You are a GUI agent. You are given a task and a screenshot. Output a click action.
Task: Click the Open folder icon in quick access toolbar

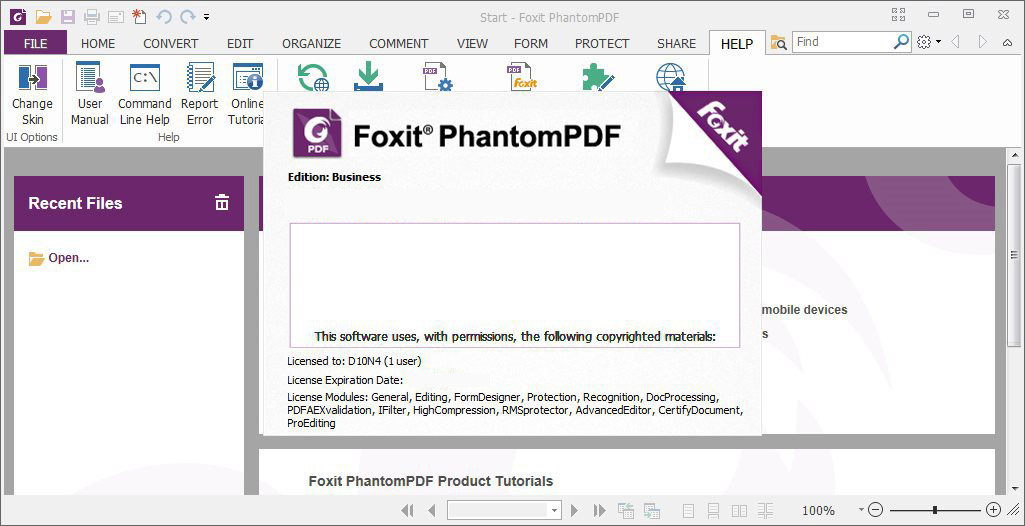pyautogui.click(x=43, y=16)
